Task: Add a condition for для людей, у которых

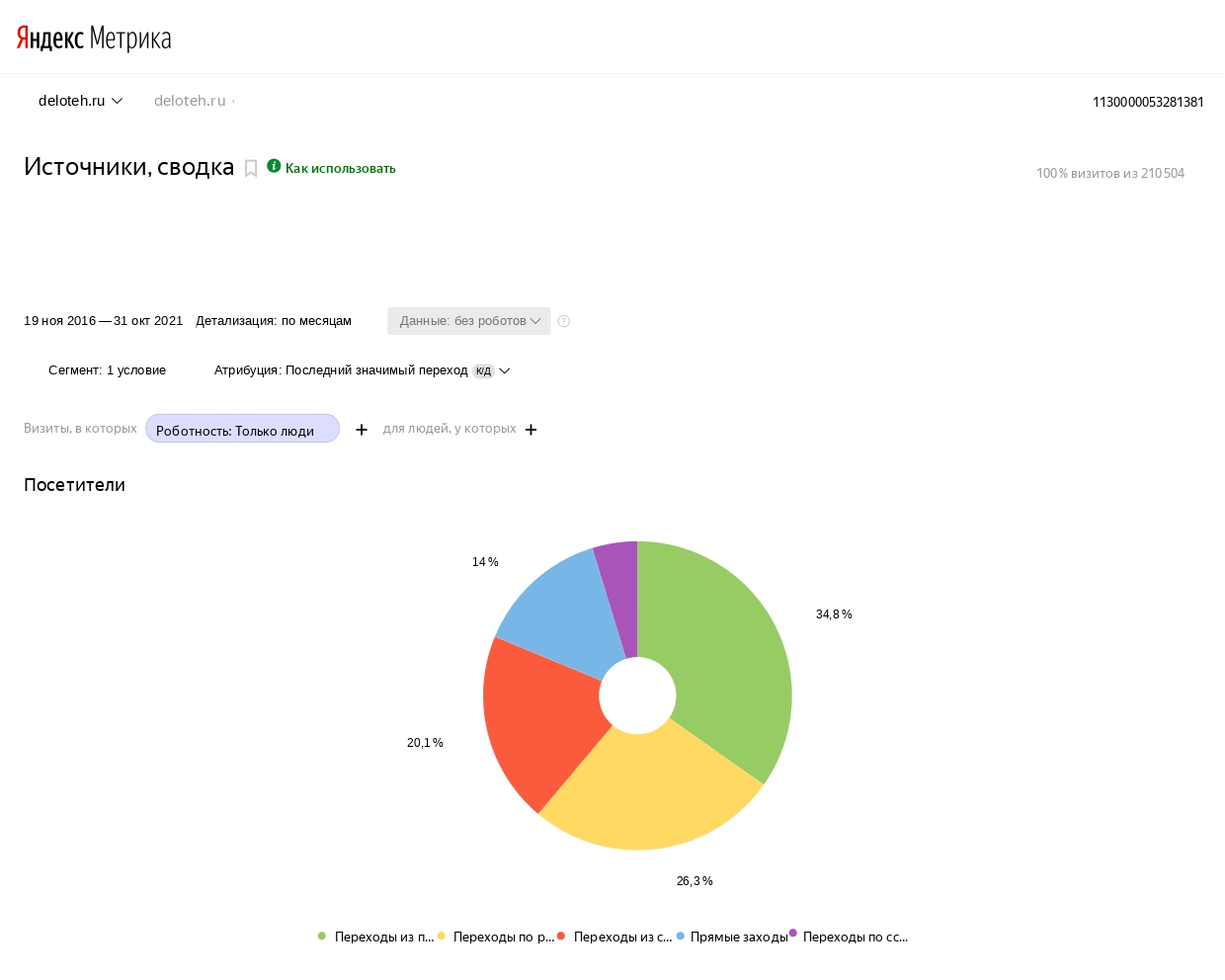Action: point(531,430)
